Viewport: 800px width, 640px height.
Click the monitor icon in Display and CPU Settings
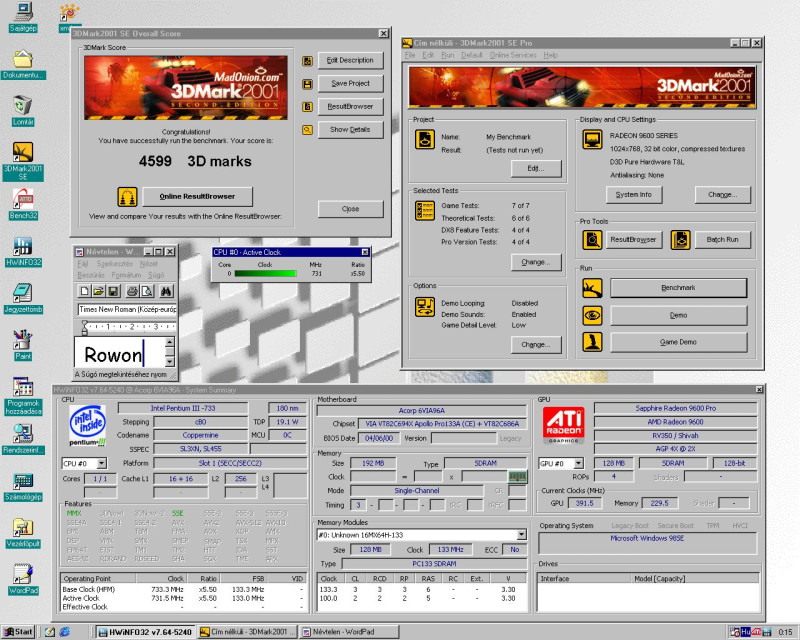[x=592, y=139]
